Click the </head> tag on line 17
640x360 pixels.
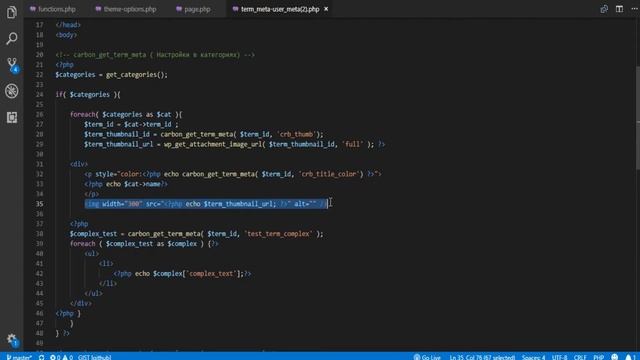pos(68,25)
